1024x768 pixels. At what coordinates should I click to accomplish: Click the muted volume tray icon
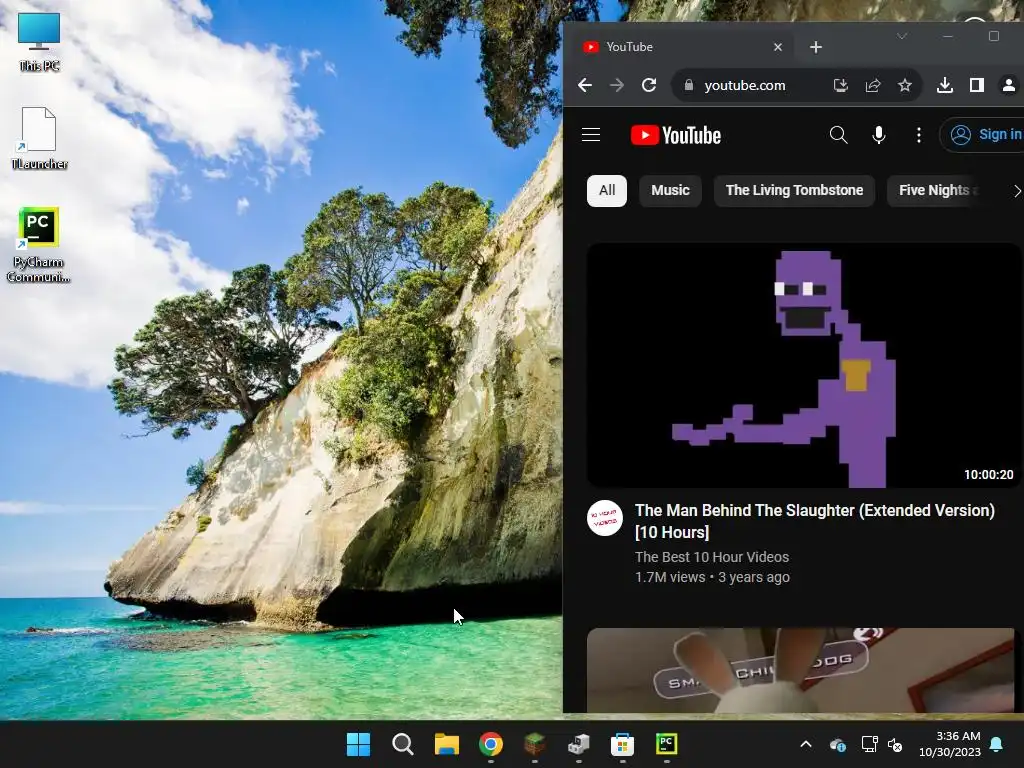pos(895,744)
